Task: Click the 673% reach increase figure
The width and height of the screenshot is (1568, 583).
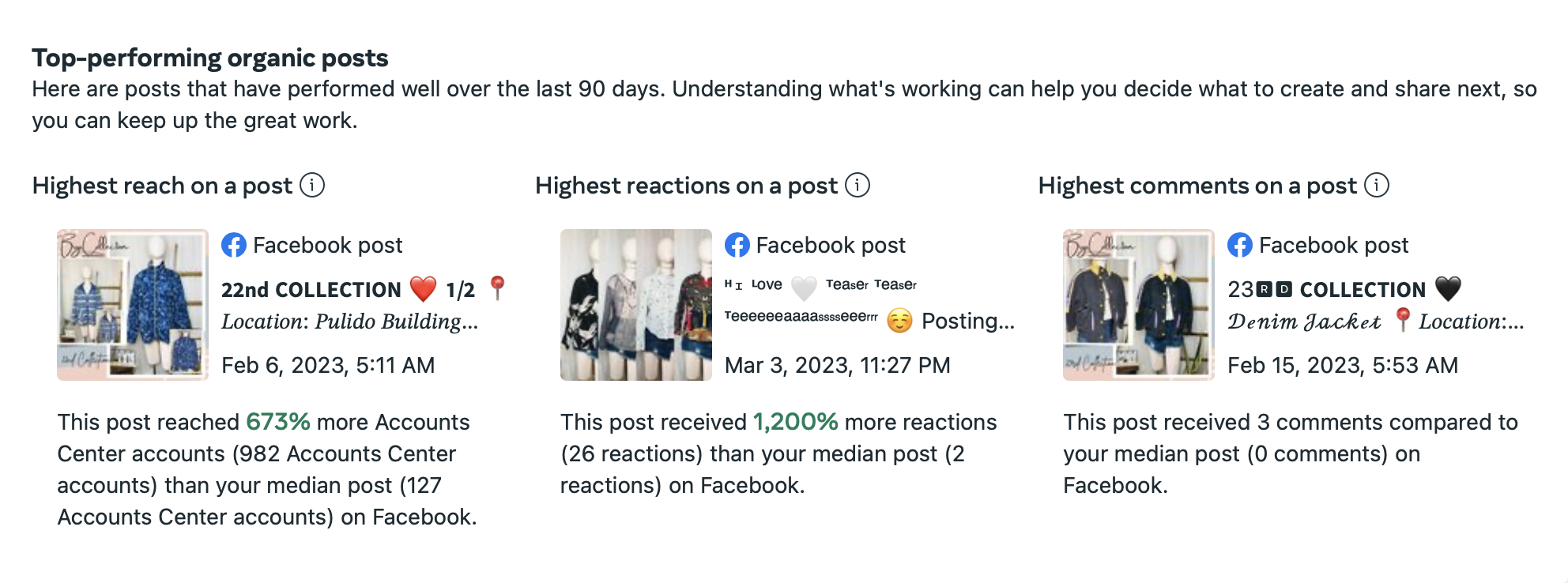Action: 278,422
